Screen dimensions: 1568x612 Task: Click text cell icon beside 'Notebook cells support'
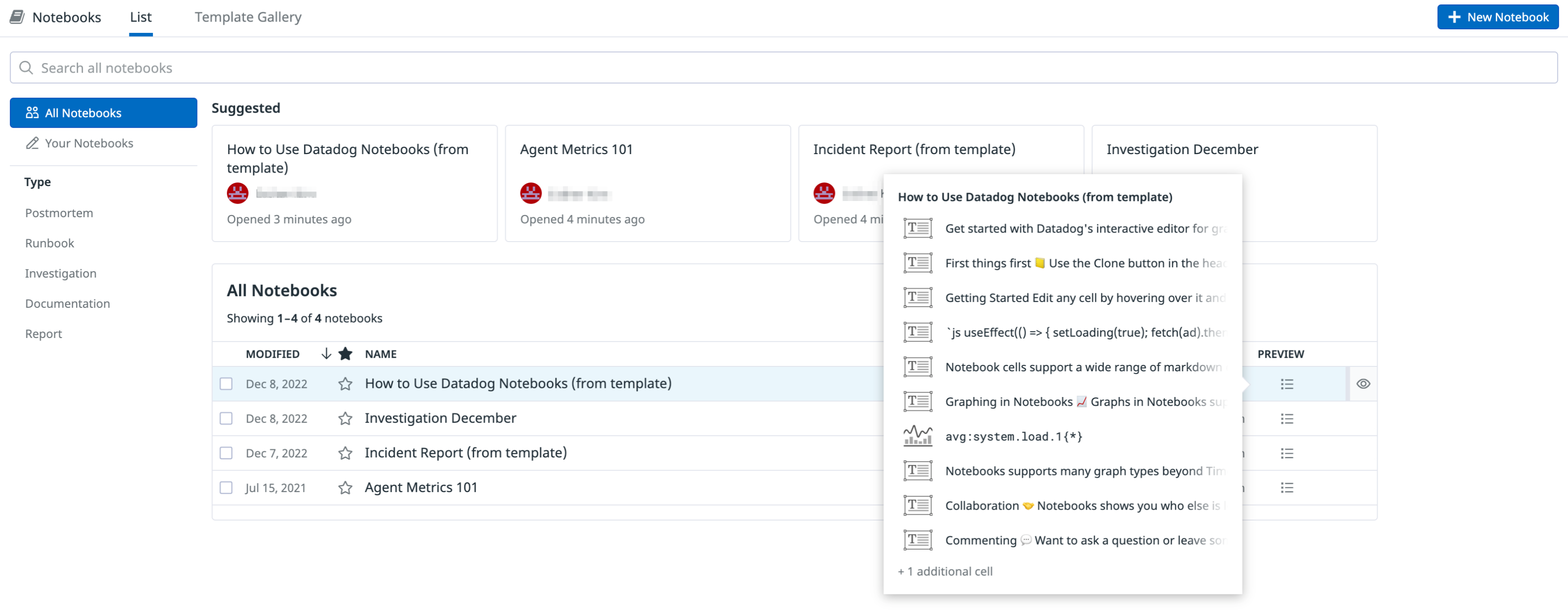pos(917,367)
